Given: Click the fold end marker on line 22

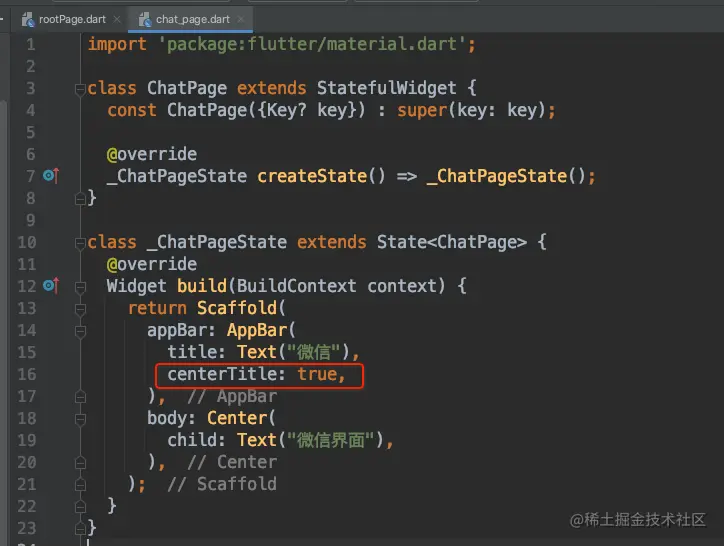Looking at the screenshot, I should tap(80, 507).
